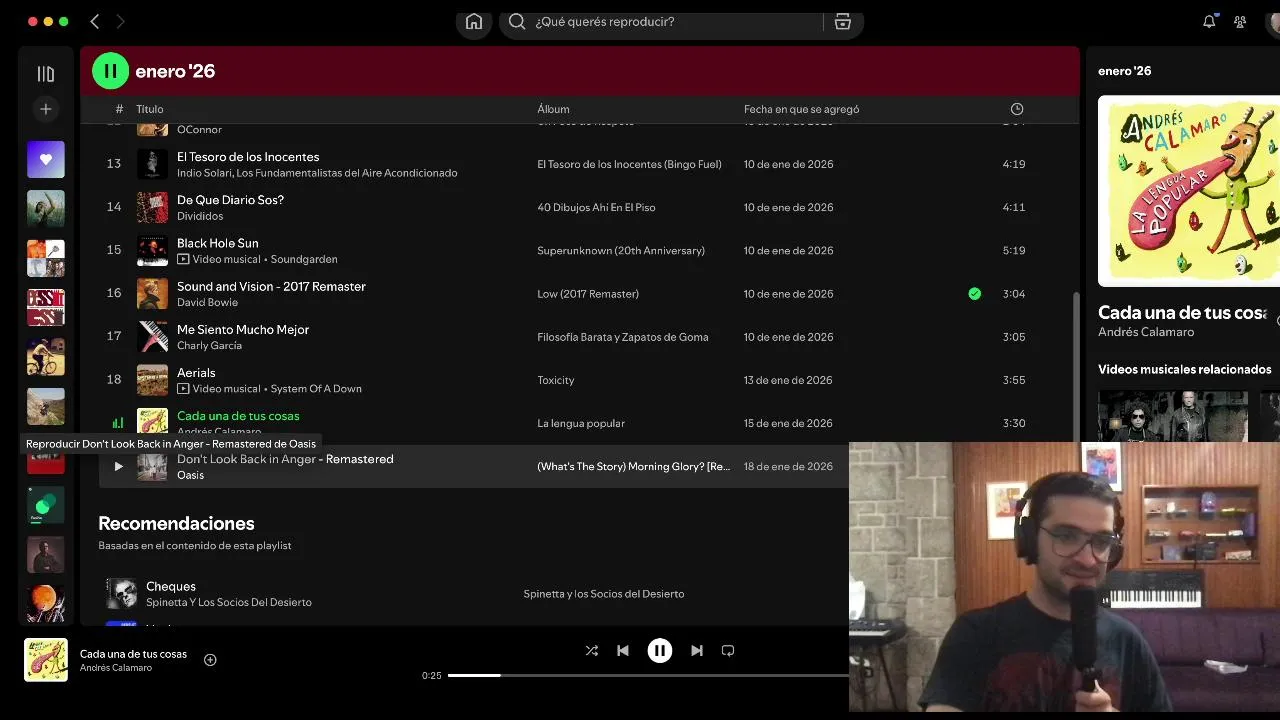Select track Sound and Vision - 2017 Remaster
Viewport: 1280px width, 720px height.
(x=271, y=286)
